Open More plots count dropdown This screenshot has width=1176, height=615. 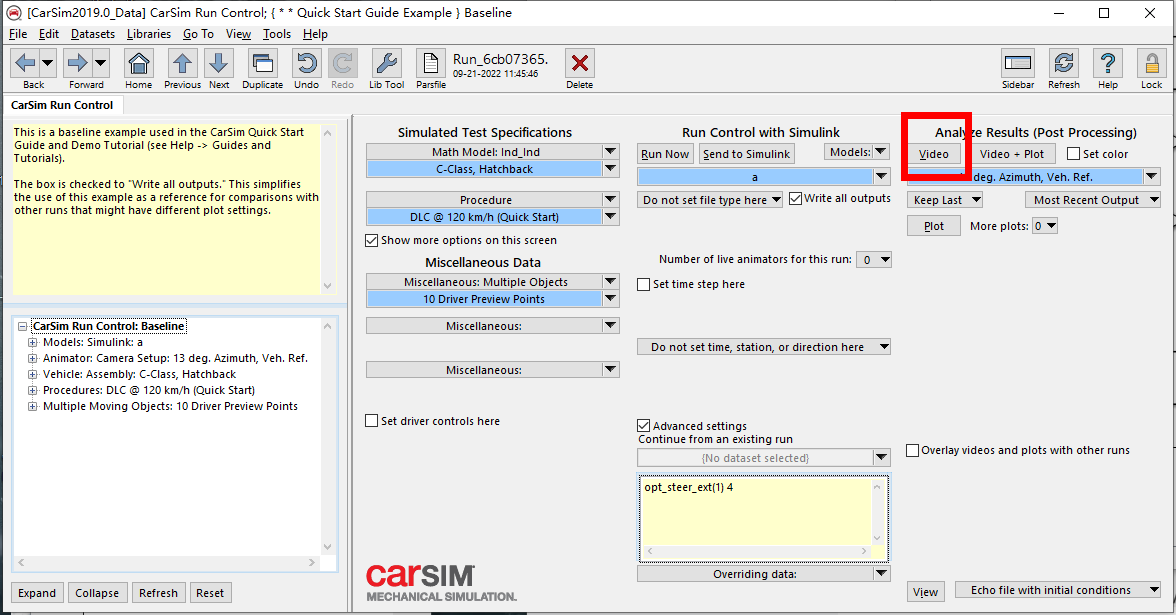1045,226
